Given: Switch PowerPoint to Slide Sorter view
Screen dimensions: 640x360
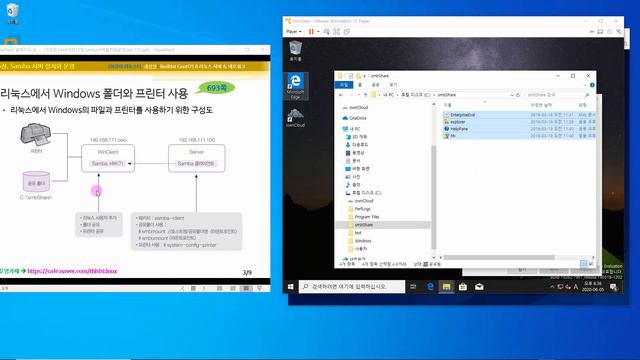Looking at the screenshot, I should coord(233,288).
